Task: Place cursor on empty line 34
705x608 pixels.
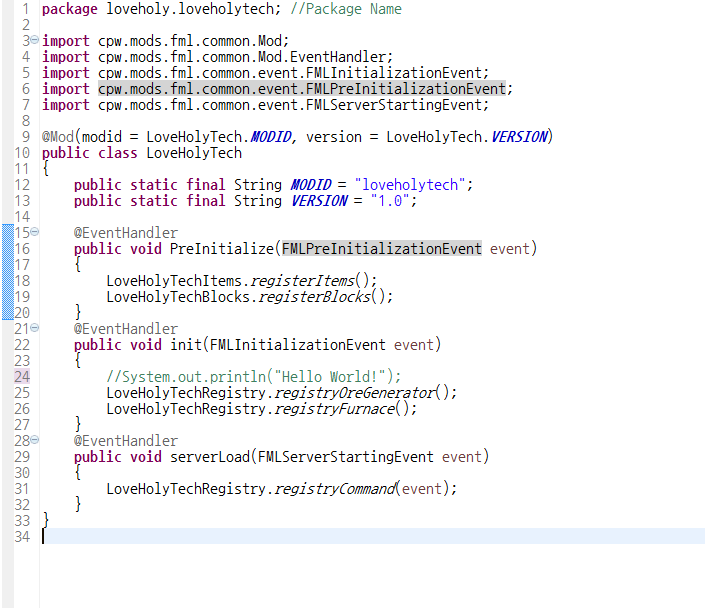Action: click(373, 536)
